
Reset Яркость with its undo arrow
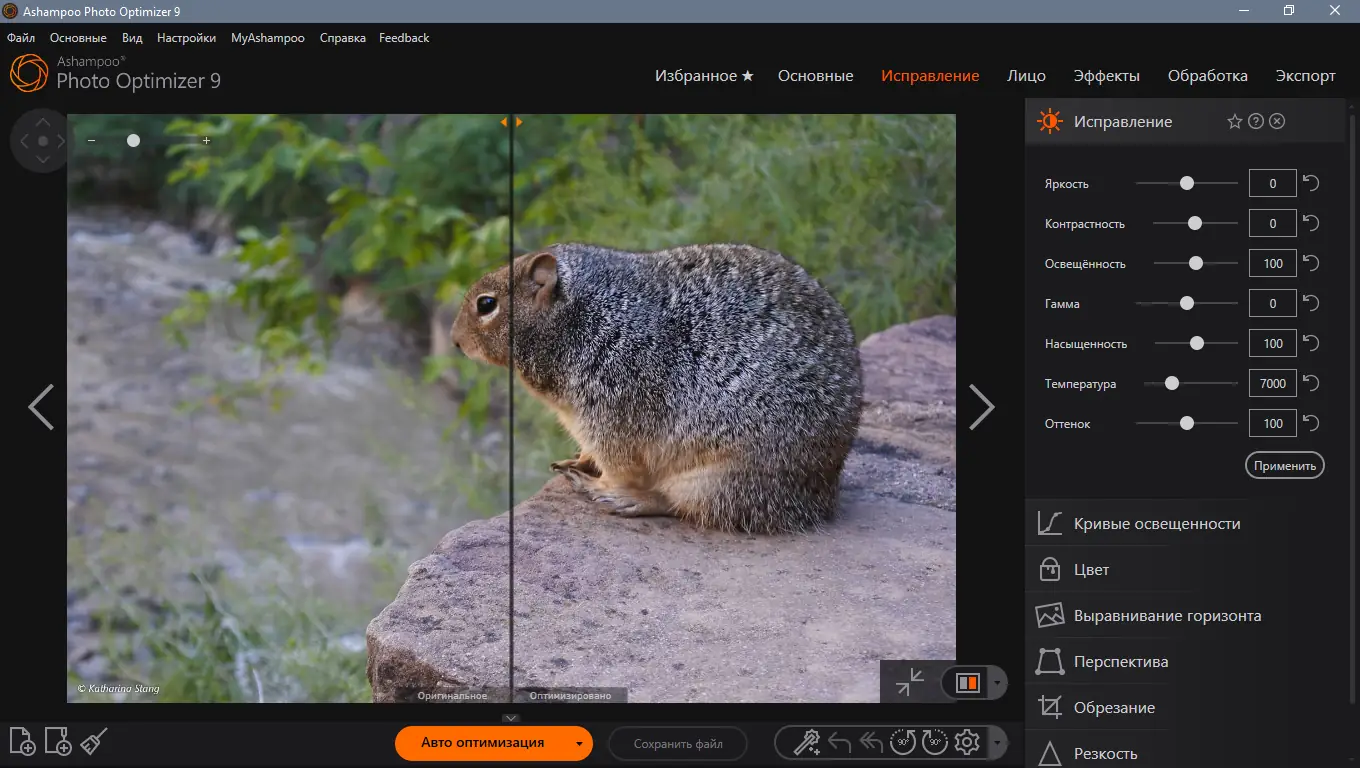coord(1311,183)
